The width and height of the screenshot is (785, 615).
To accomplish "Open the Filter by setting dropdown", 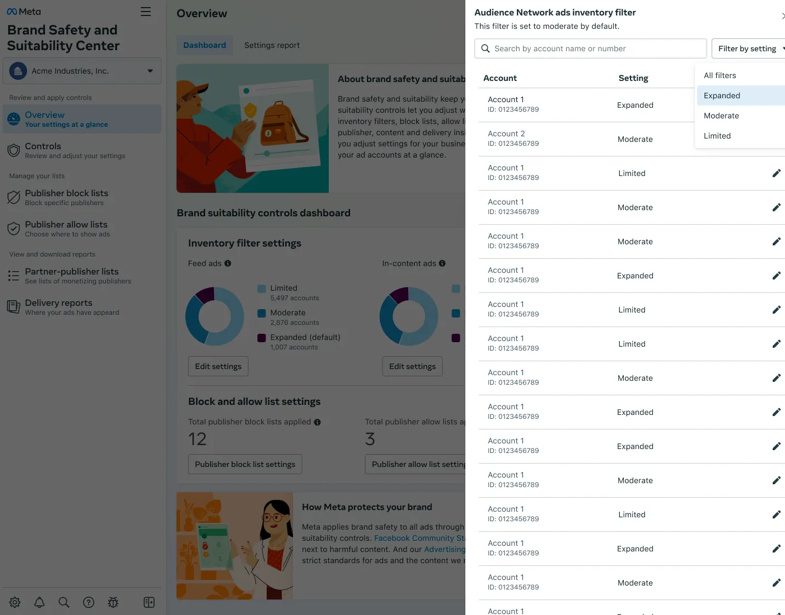I will tap(749, 49).
